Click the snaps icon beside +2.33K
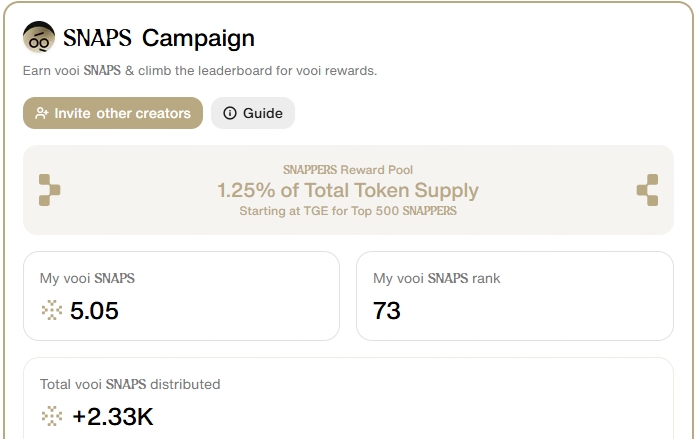Viewport: 698px width, 439px height. (x=52, y=416)
